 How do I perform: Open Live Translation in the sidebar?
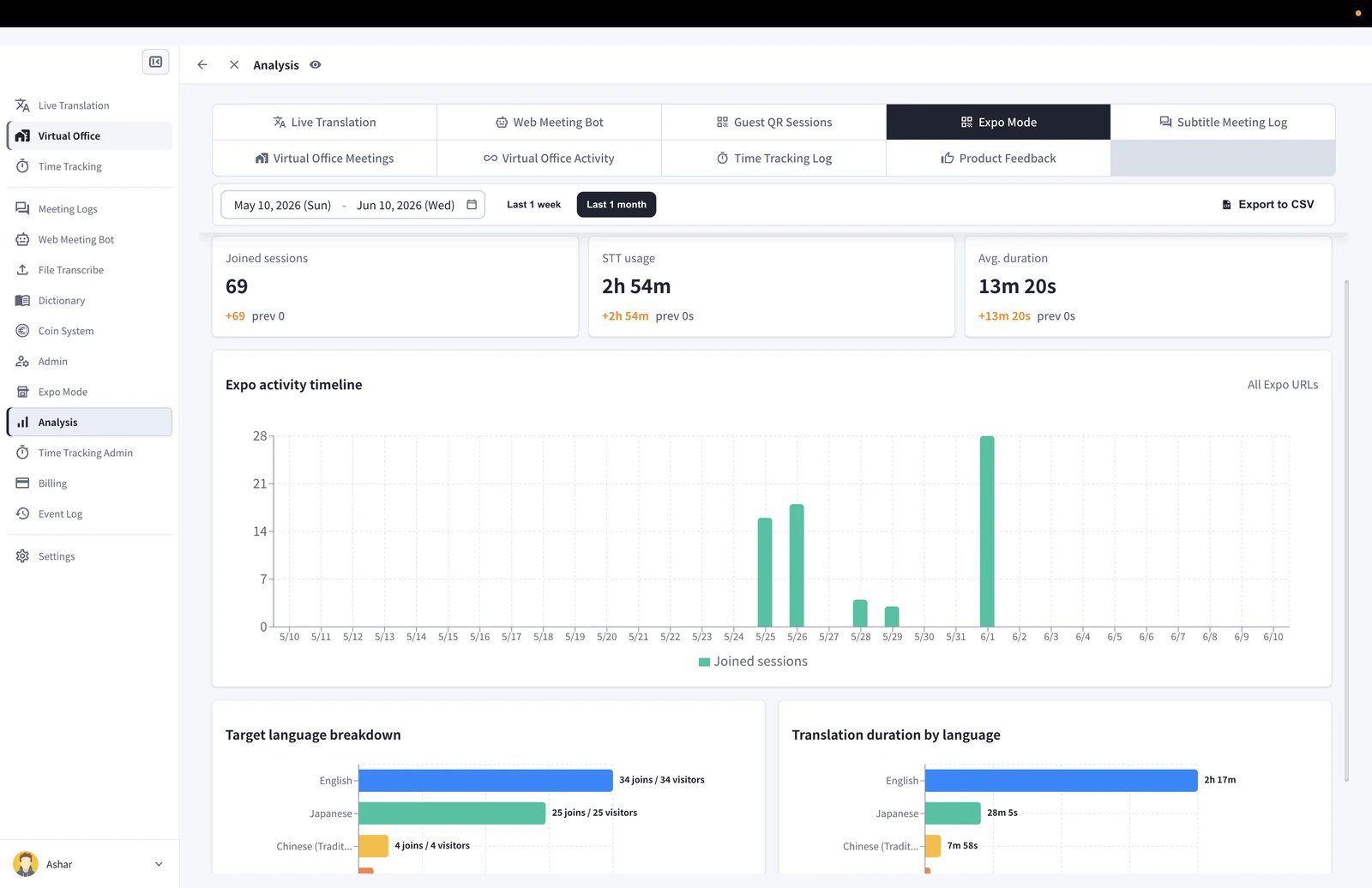tap(89, 105)
